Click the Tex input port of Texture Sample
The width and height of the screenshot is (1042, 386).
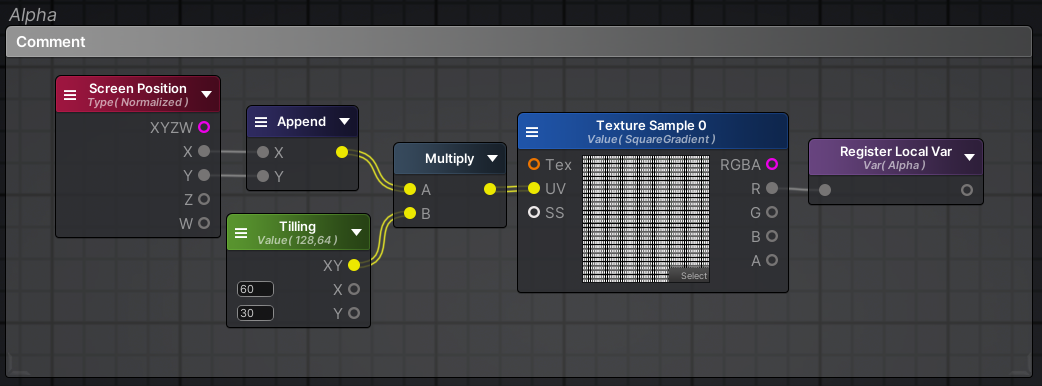coord(534,164)
